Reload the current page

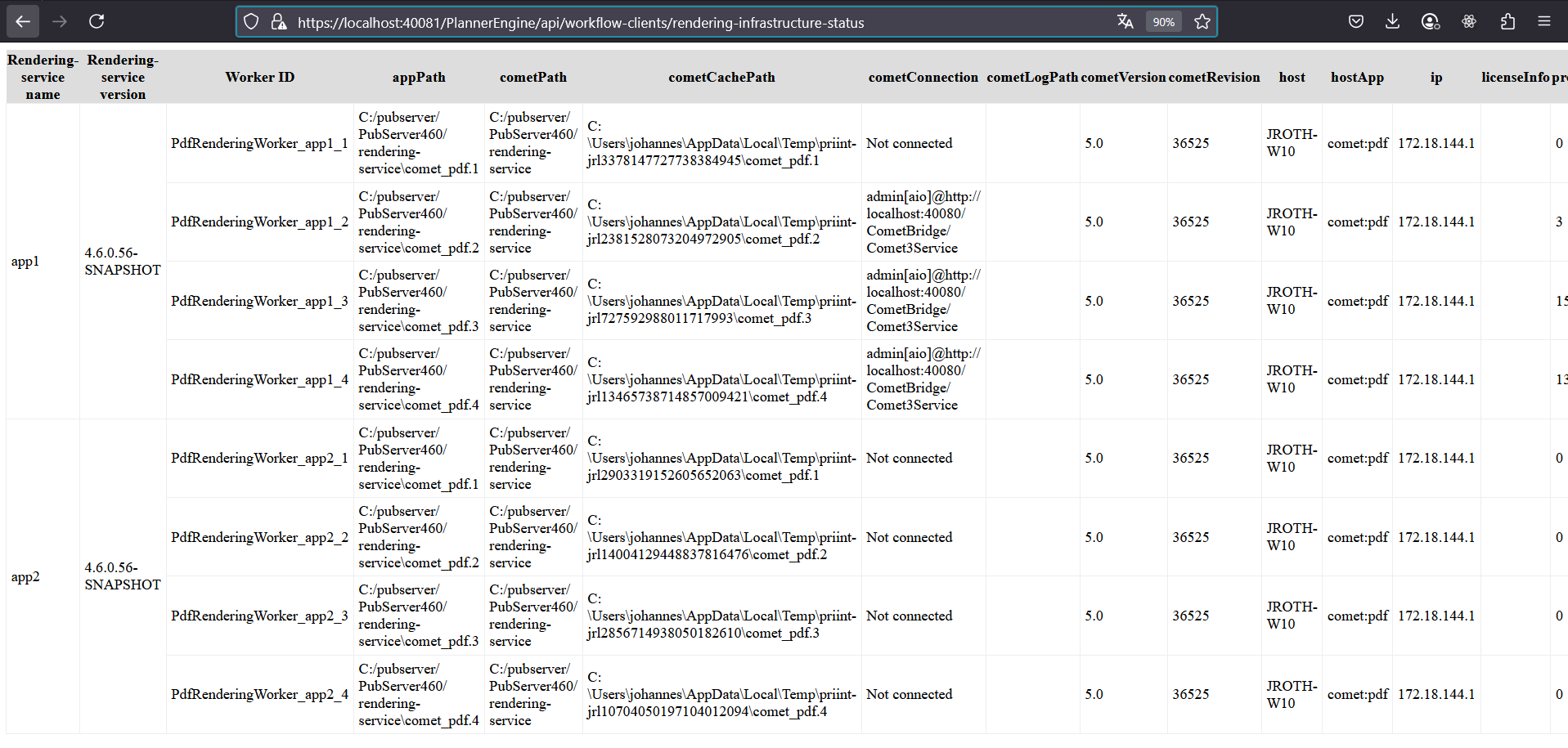(x=97, y=21)
